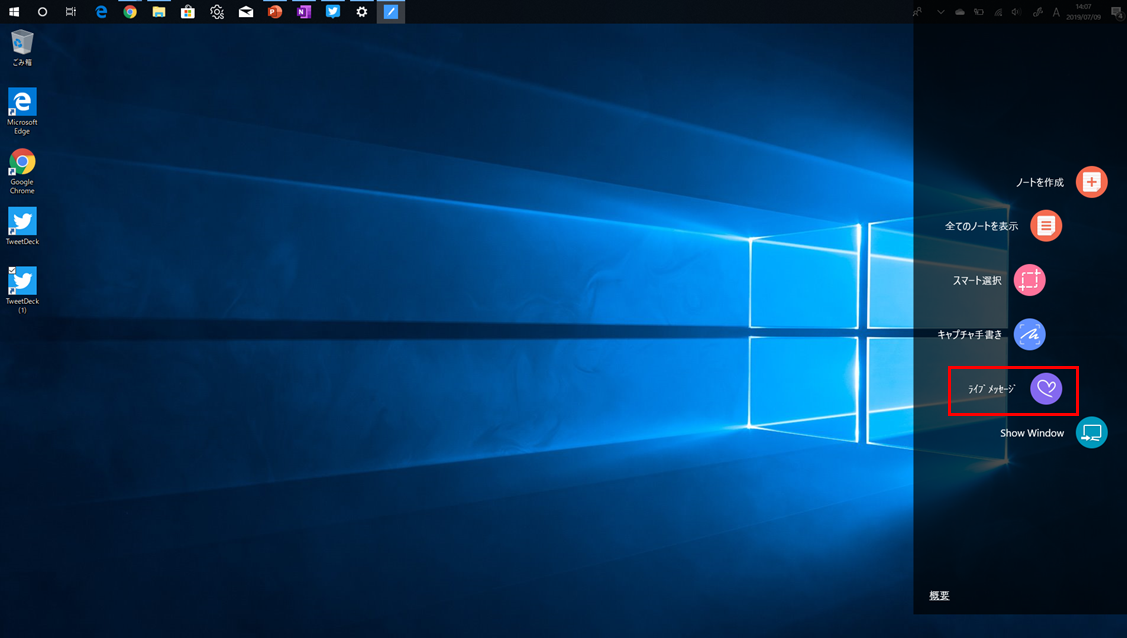Select the ごみ箱 Recycle Bin desktop icon

(22, 48)
